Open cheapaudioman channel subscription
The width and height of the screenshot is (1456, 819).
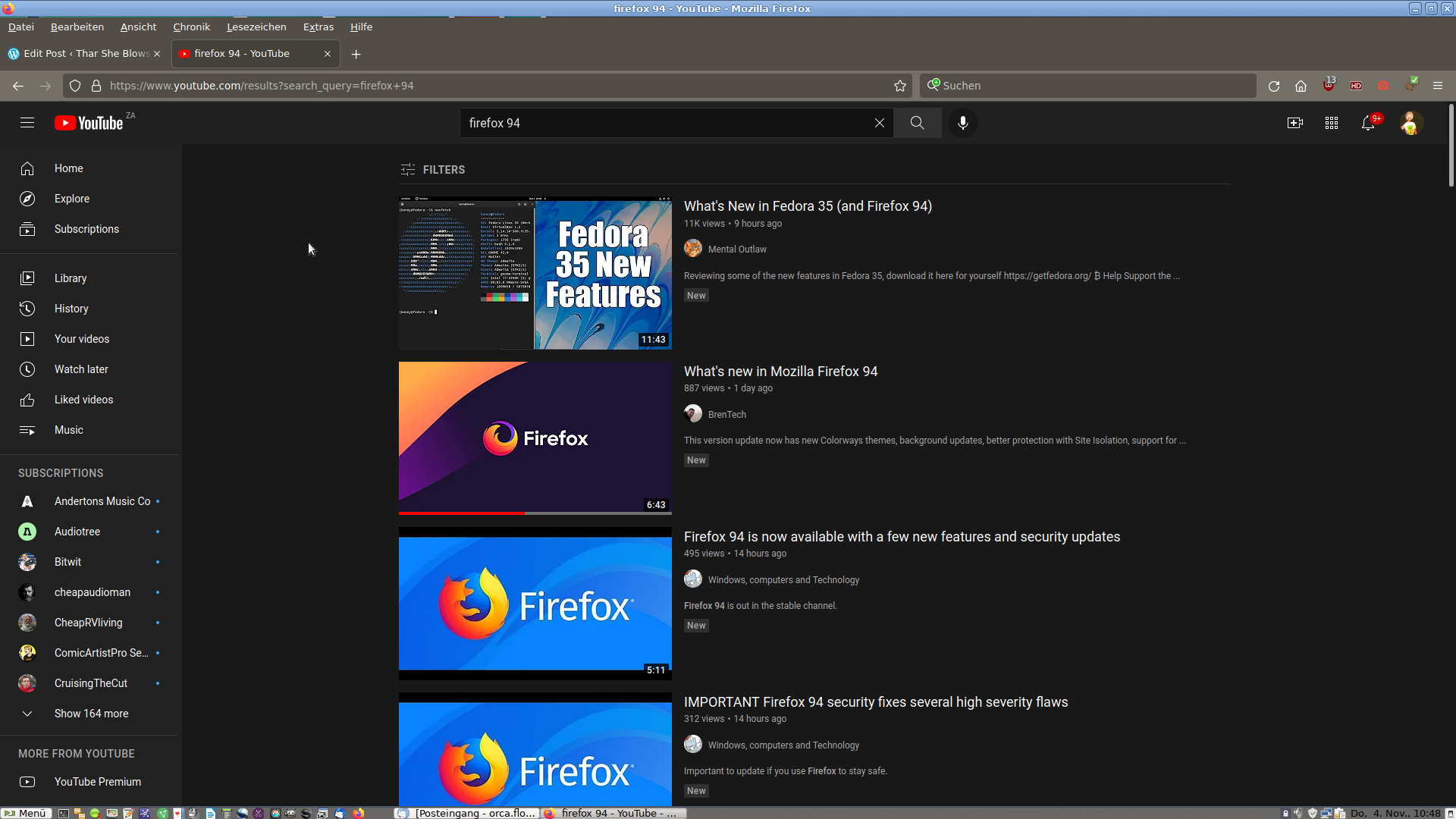tap(89, 592)
